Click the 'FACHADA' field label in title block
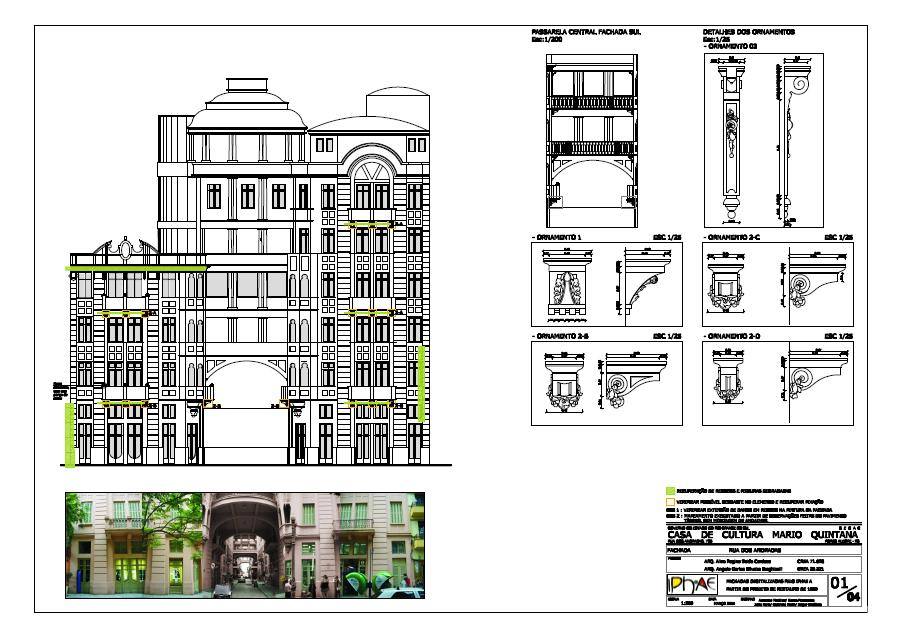902x626 pixels. [679, 550]
